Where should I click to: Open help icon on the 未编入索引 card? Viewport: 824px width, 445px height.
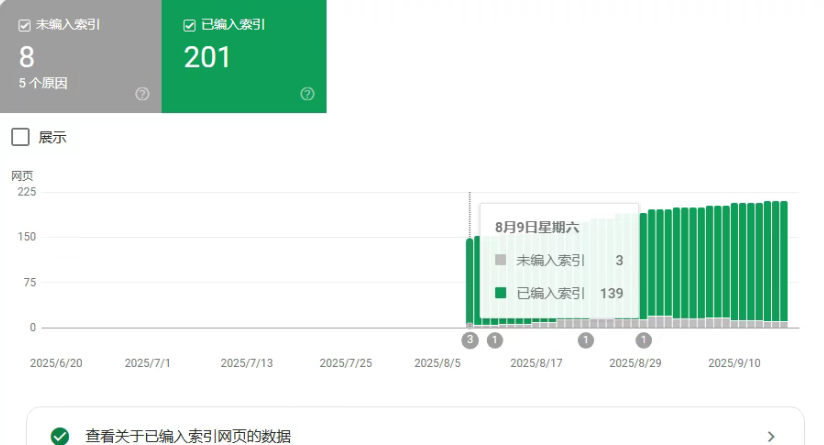tap(142, 94)
